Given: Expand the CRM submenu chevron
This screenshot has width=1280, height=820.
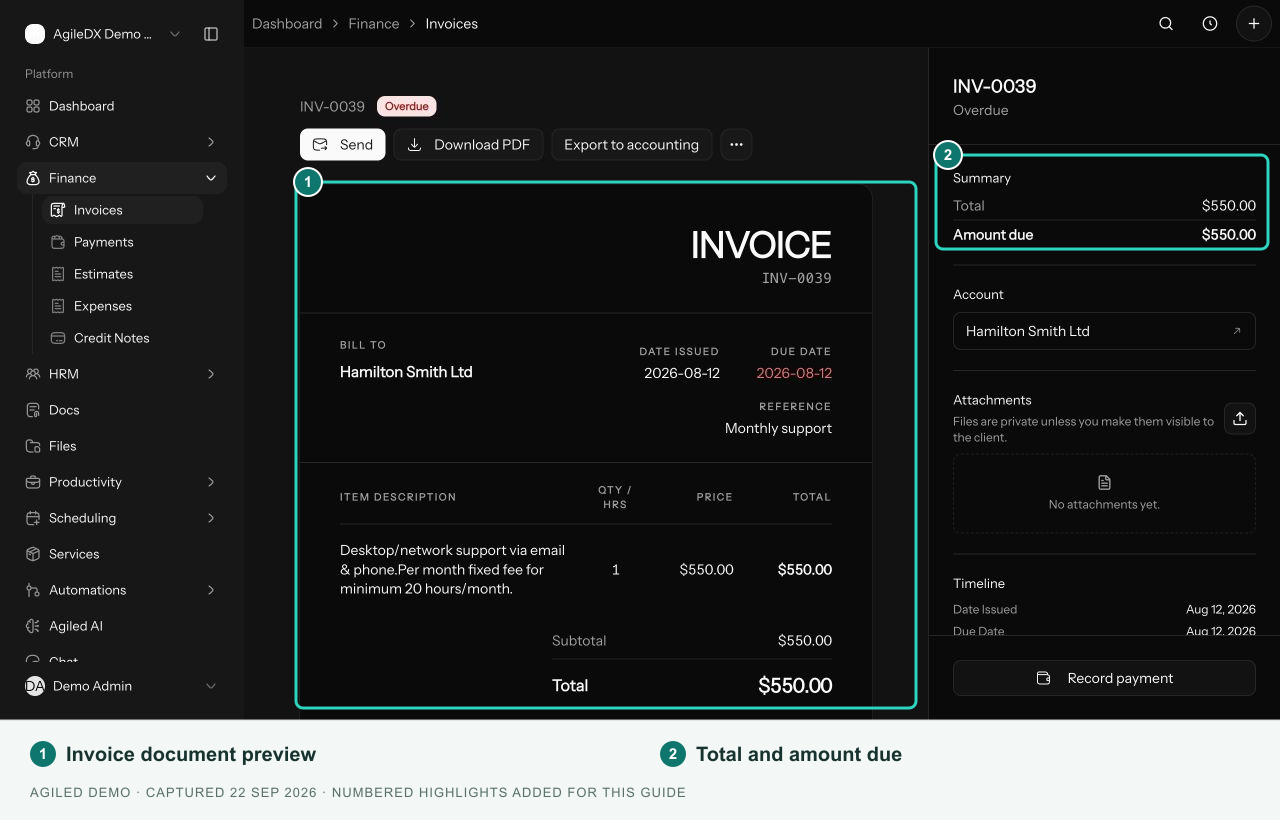Looking at the screenshot, I should click(x=211, y=142).
